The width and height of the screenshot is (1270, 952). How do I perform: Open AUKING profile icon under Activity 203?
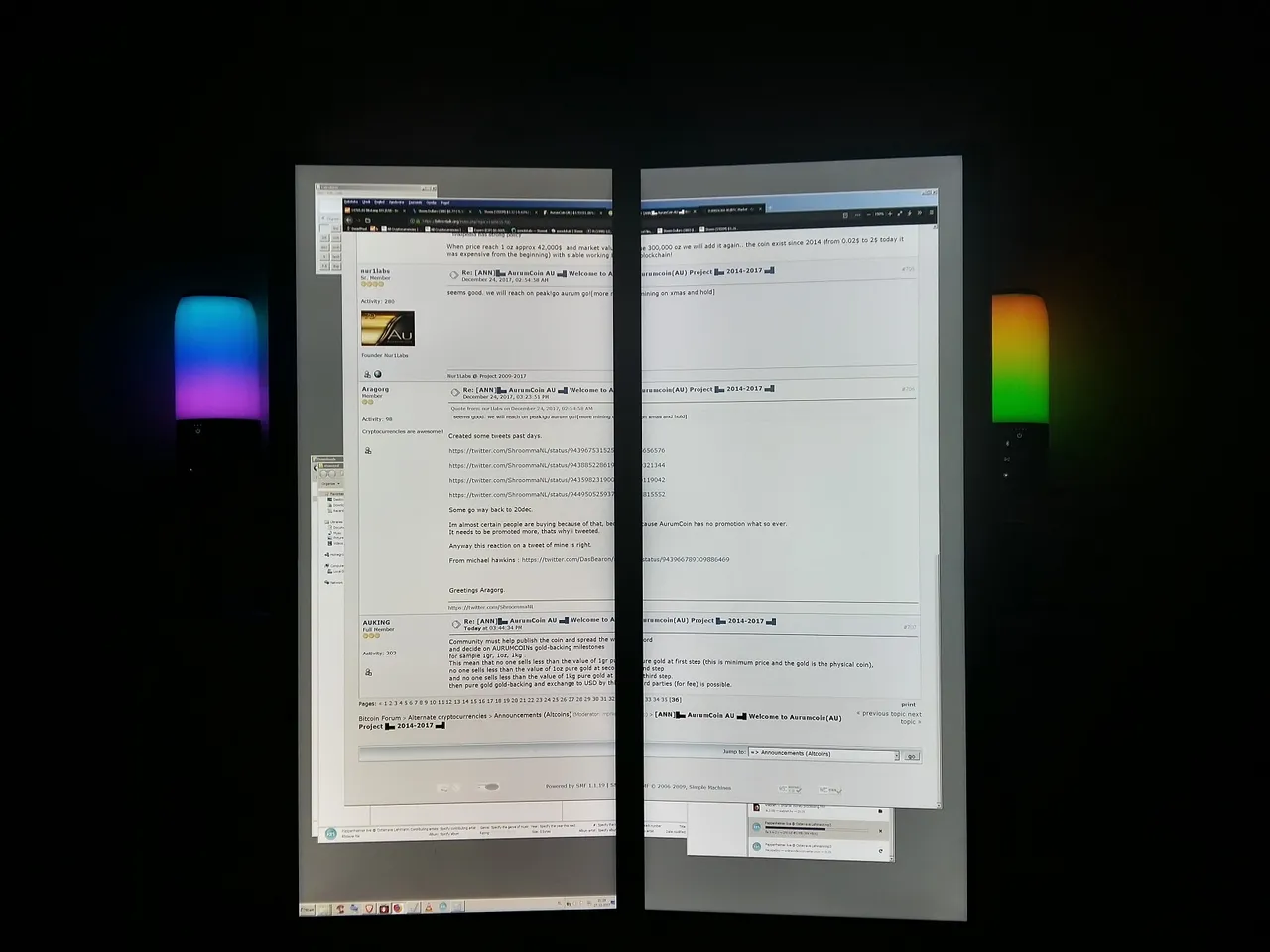[x=368, y=672]
